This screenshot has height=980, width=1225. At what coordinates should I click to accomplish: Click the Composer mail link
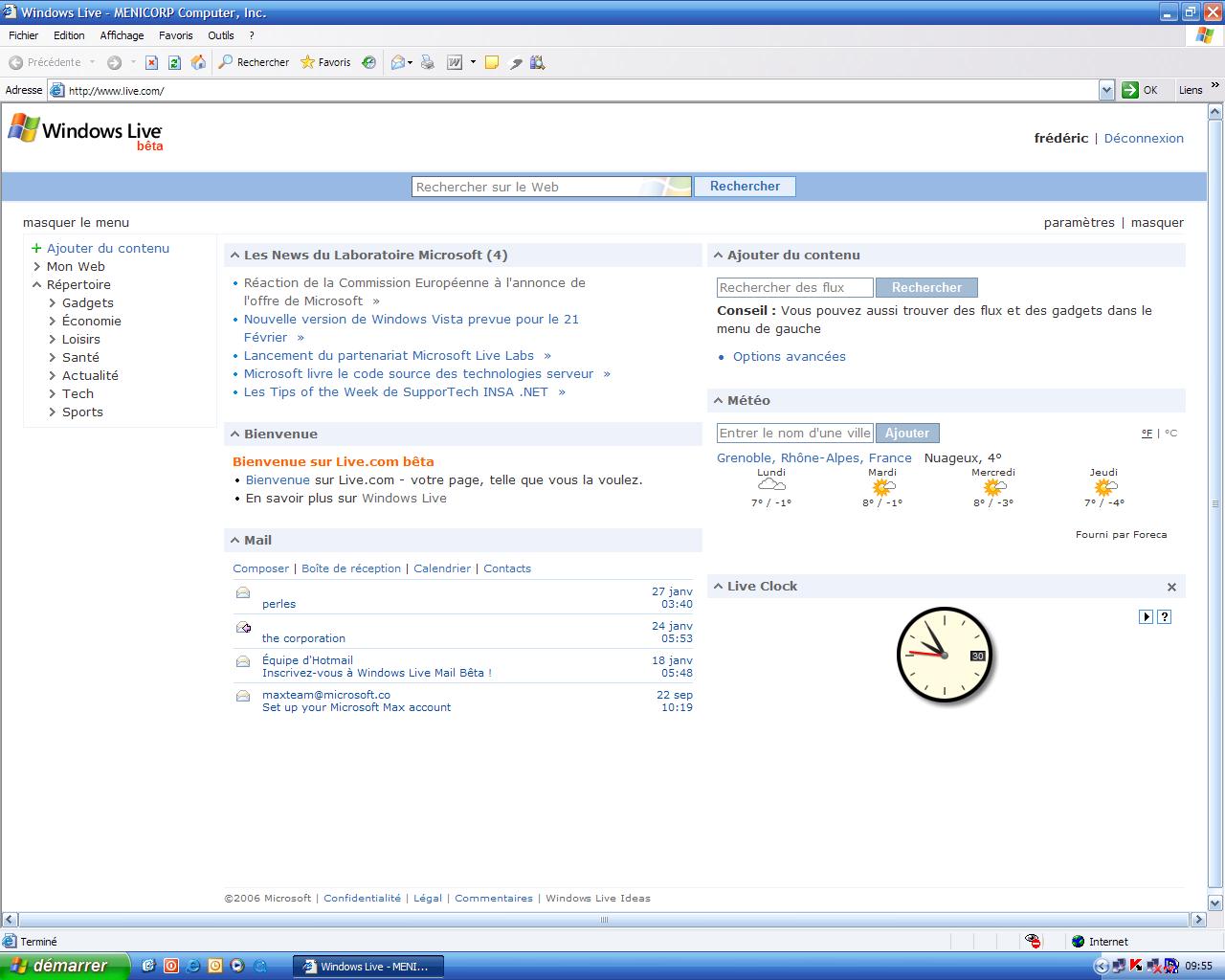(x=260, y=568)
